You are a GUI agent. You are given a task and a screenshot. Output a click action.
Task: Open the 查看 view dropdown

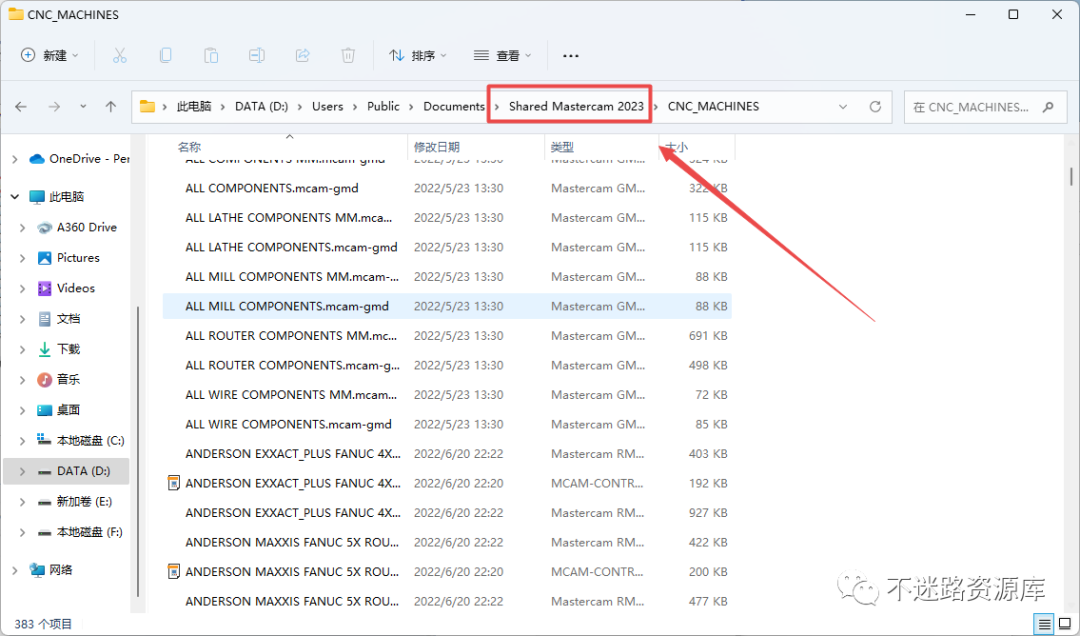(x=502, y=56)
